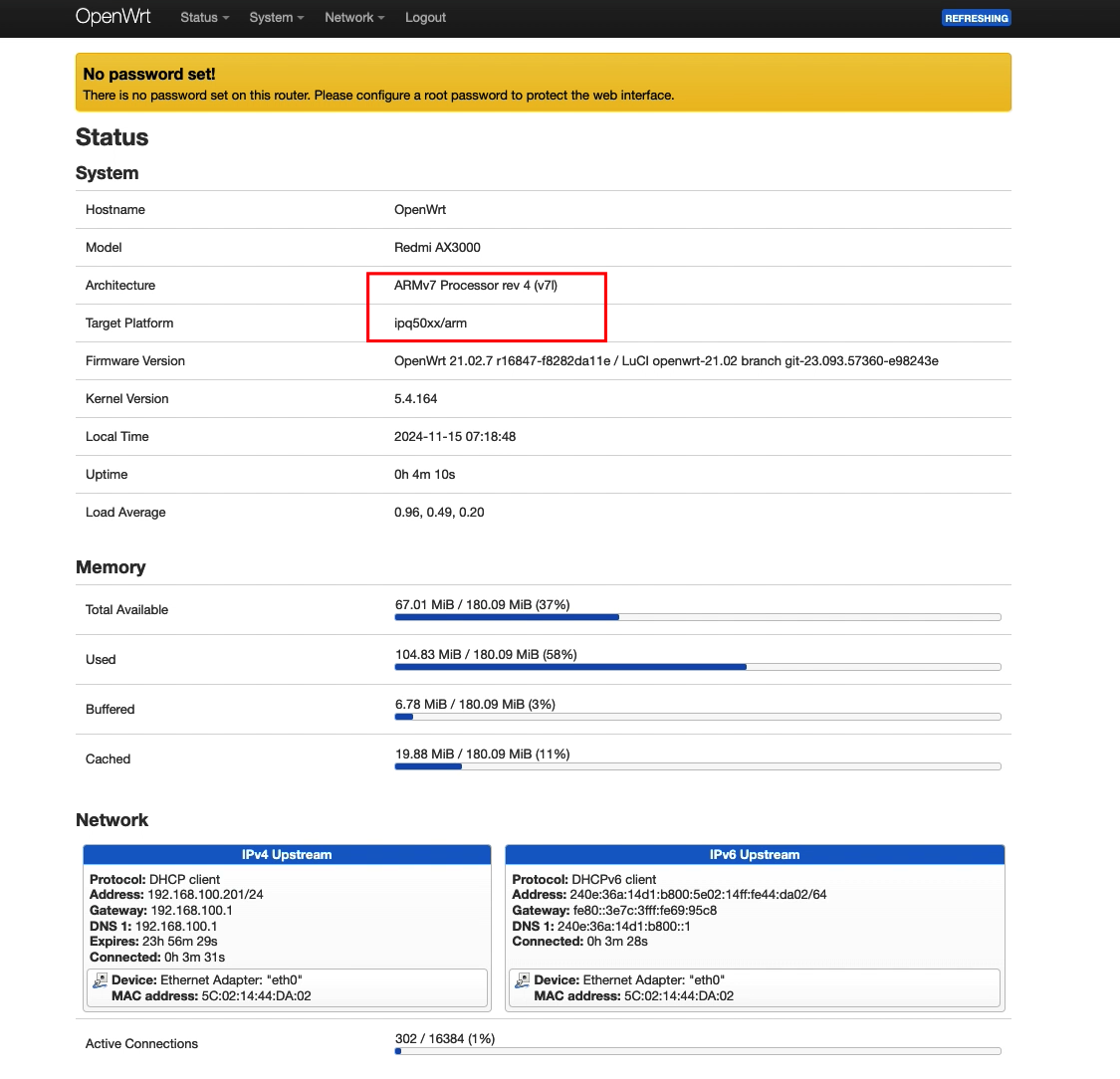Click the OpenWrt brand logo
1120x1079 pixels.
[x=113, y=17]
